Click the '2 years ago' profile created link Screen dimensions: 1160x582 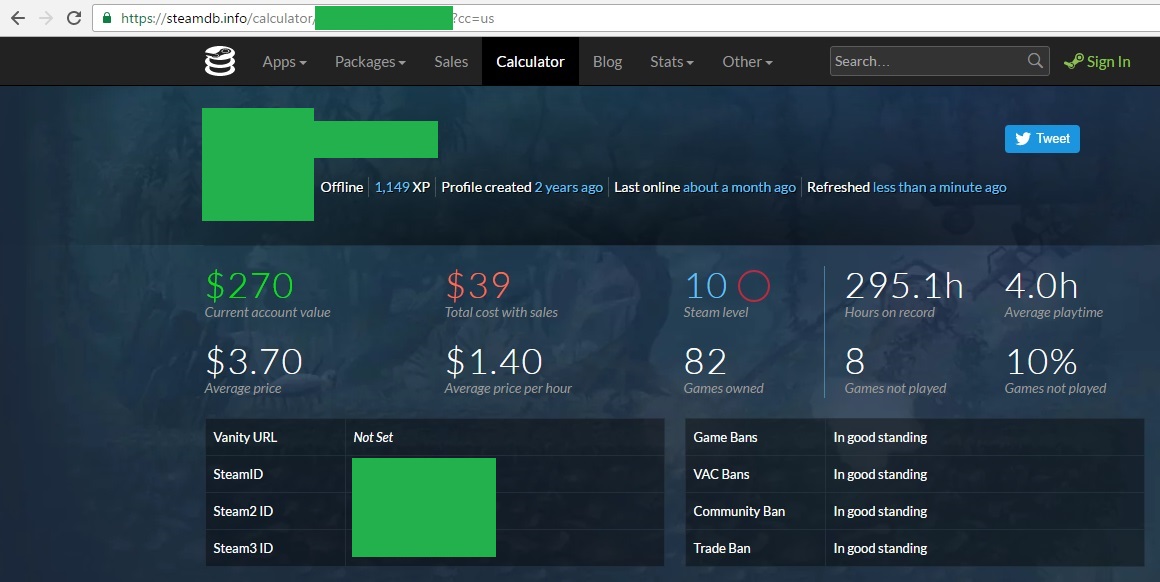[x=568, y=187]
